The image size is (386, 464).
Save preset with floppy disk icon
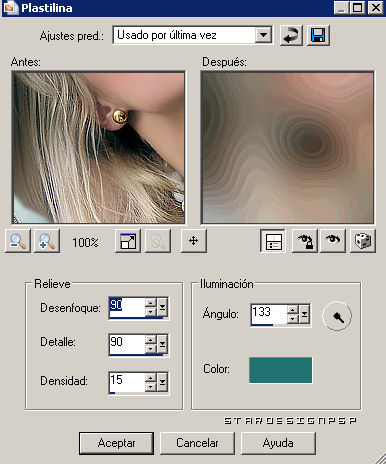tap(318, 35)
